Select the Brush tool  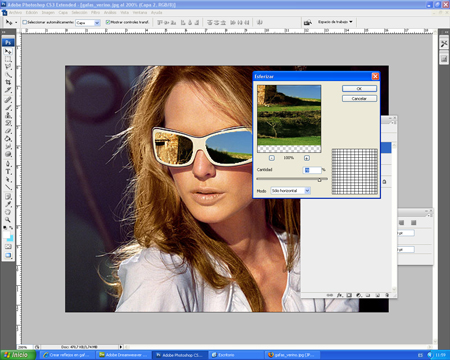[x=8, y=107]
